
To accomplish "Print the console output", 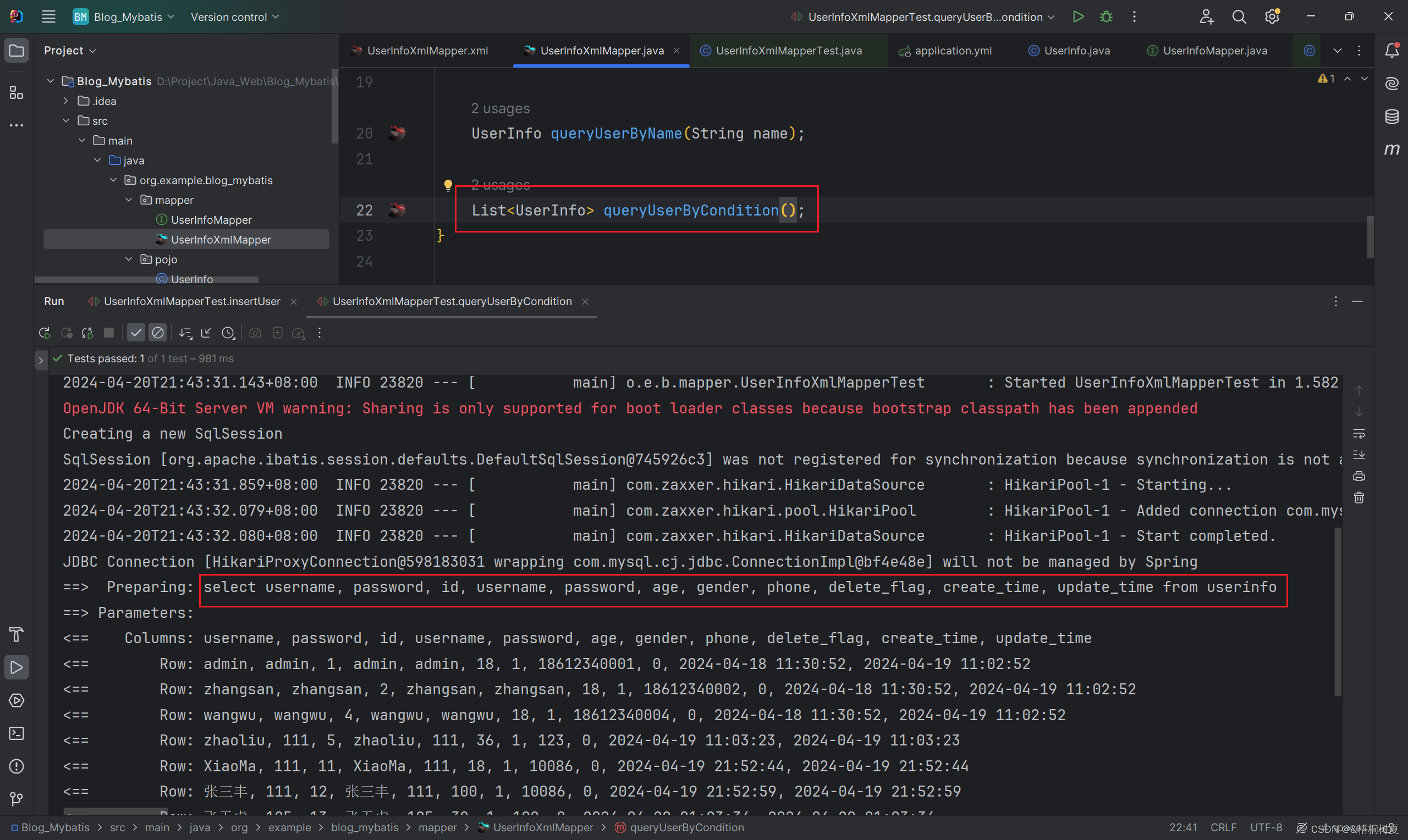I will click(x=1358, y=476).
